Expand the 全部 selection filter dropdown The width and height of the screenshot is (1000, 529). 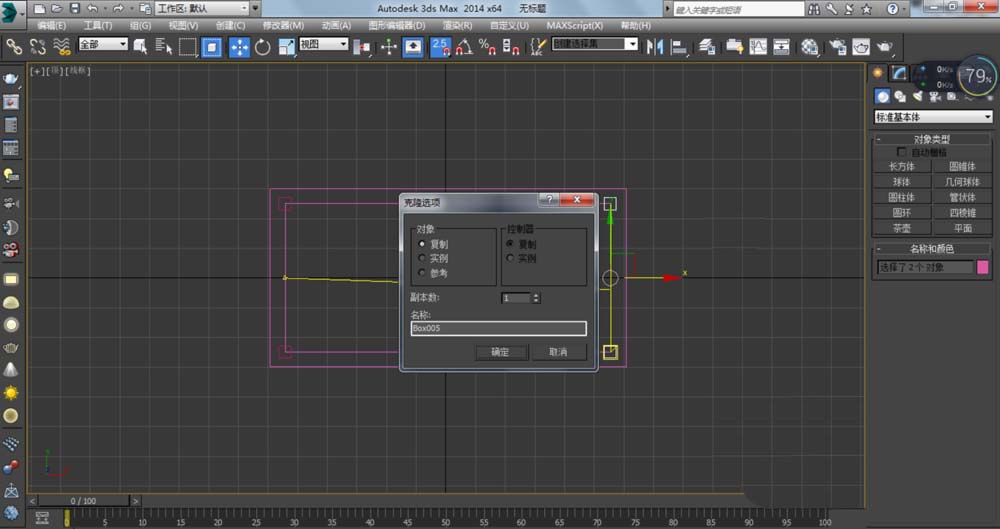tap(103, 45)
